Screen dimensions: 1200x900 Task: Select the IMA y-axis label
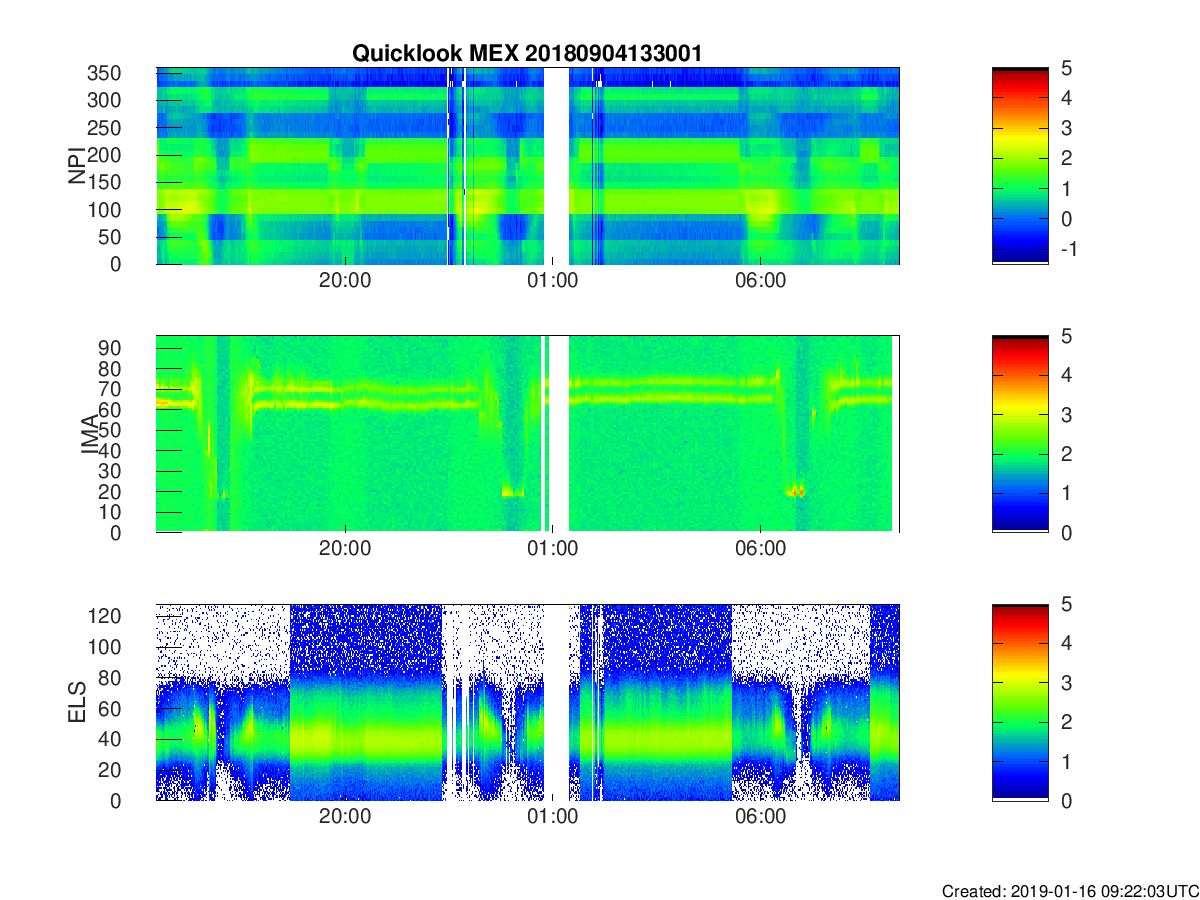(x=90, y=434)
